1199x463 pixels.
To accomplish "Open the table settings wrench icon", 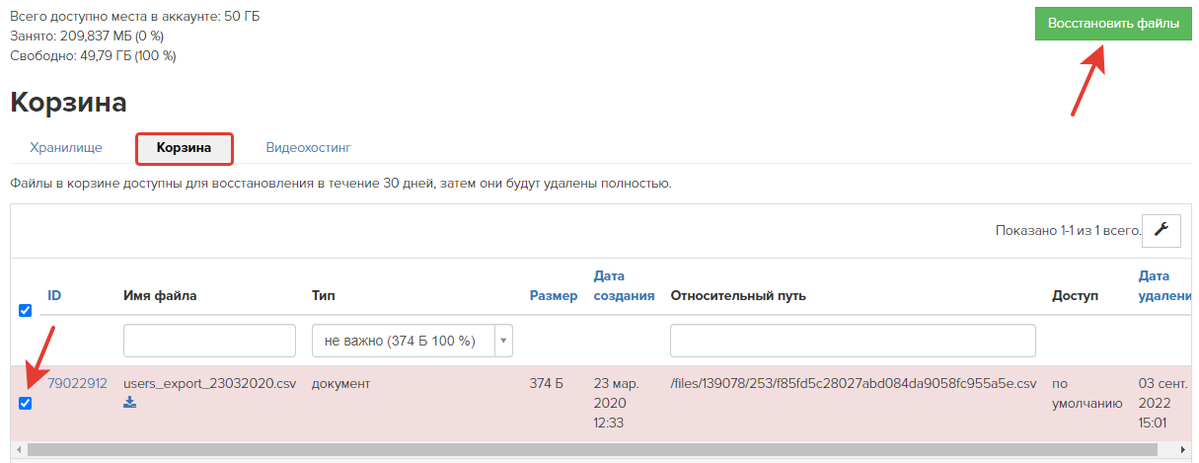I will tap(1161, 230).
